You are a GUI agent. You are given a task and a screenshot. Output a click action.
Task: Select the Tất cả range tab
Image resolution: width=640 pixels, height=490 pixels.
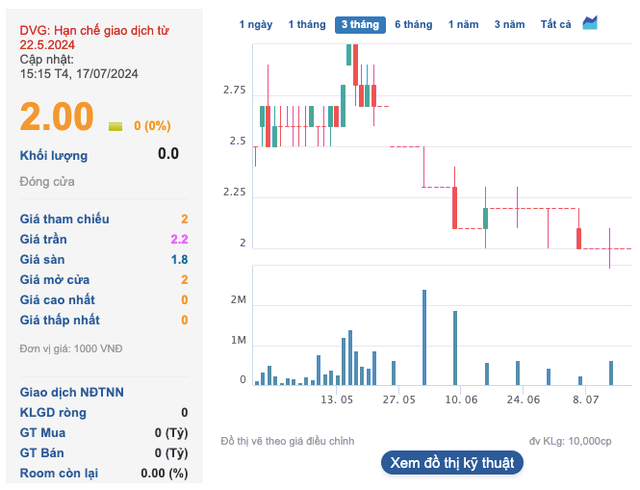556,24
